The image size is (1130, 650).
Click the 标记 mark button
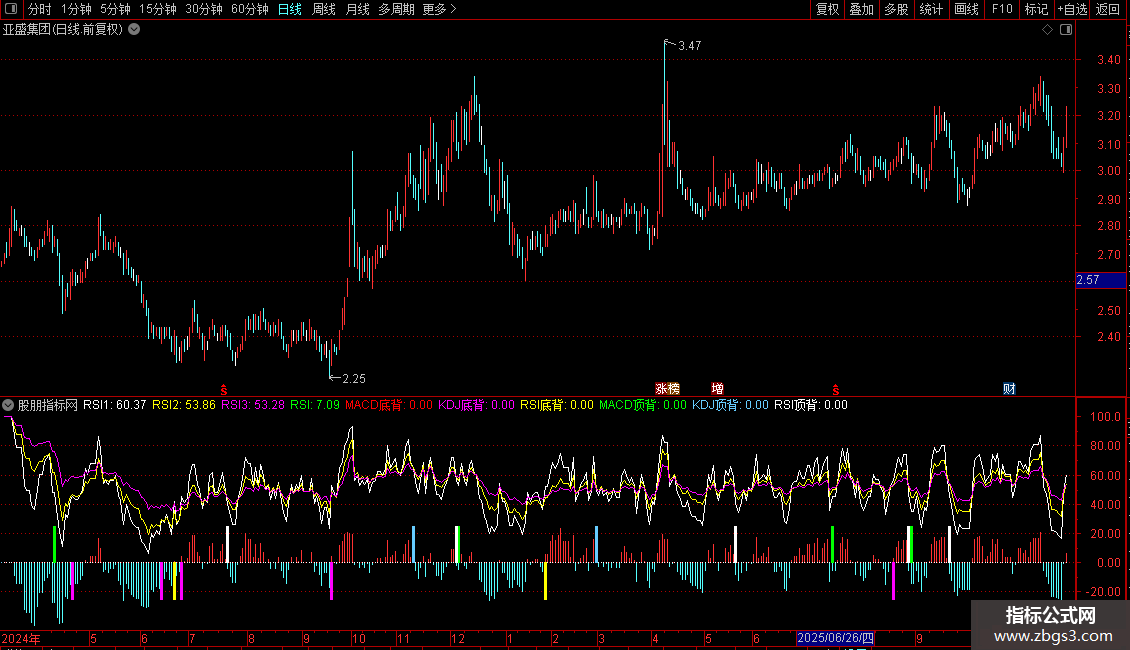coord(1036,9)
